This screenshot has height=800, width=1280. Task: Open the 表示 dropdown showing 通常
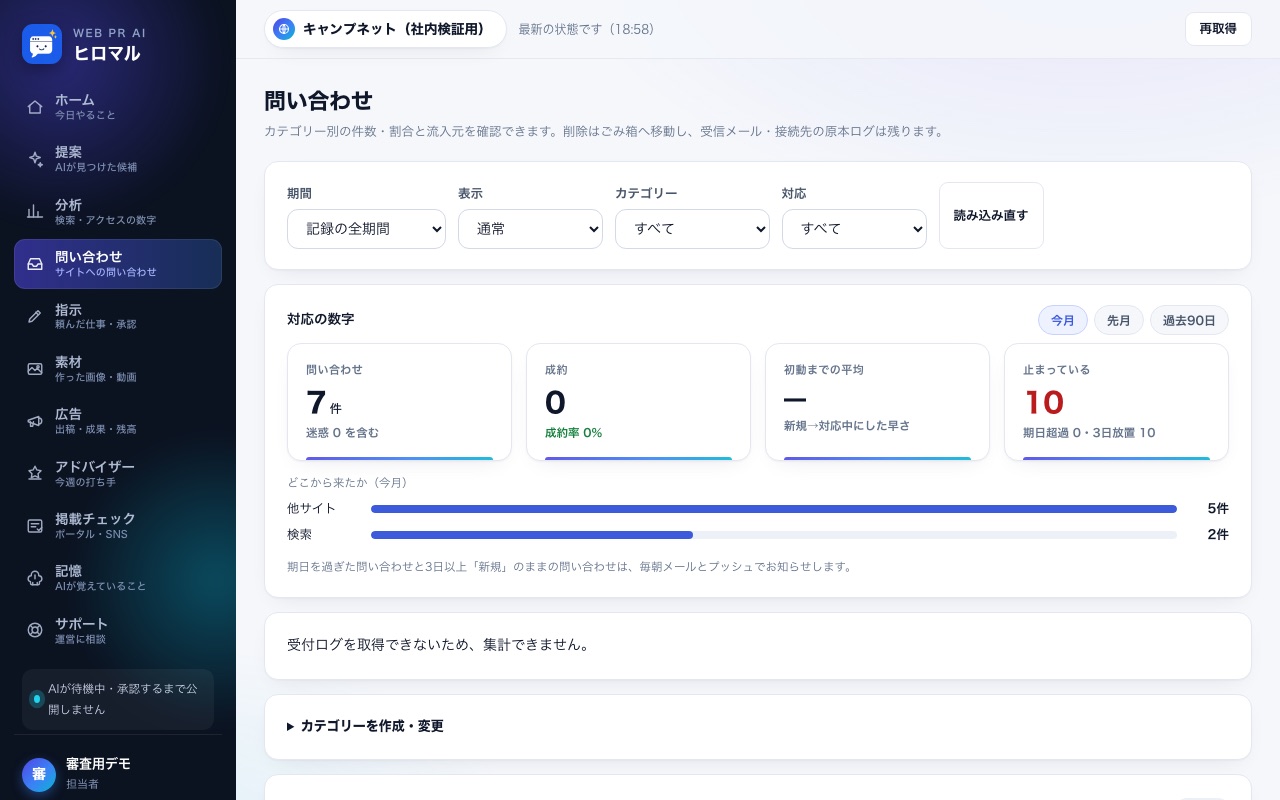[x=530, y=229]
